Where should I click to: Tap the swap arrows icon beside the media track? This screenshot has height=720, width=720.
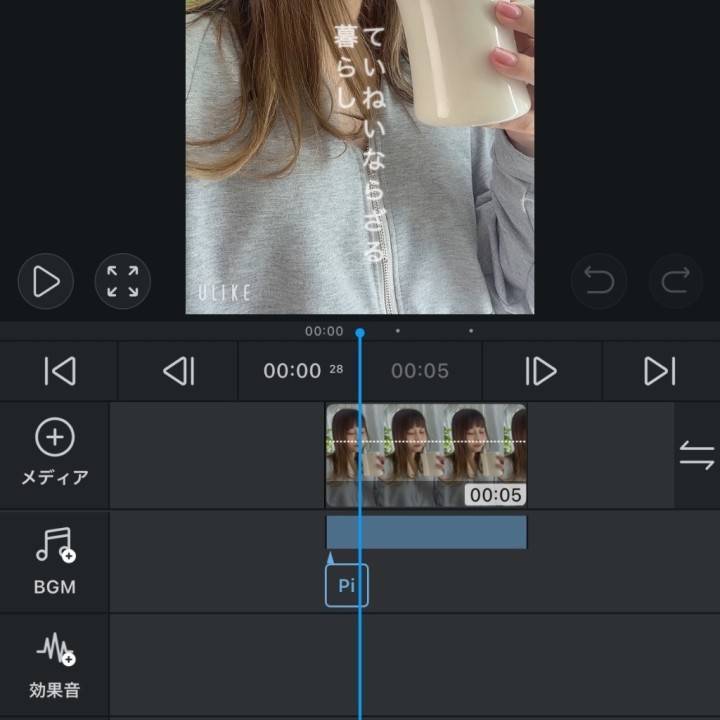point(696,456)
